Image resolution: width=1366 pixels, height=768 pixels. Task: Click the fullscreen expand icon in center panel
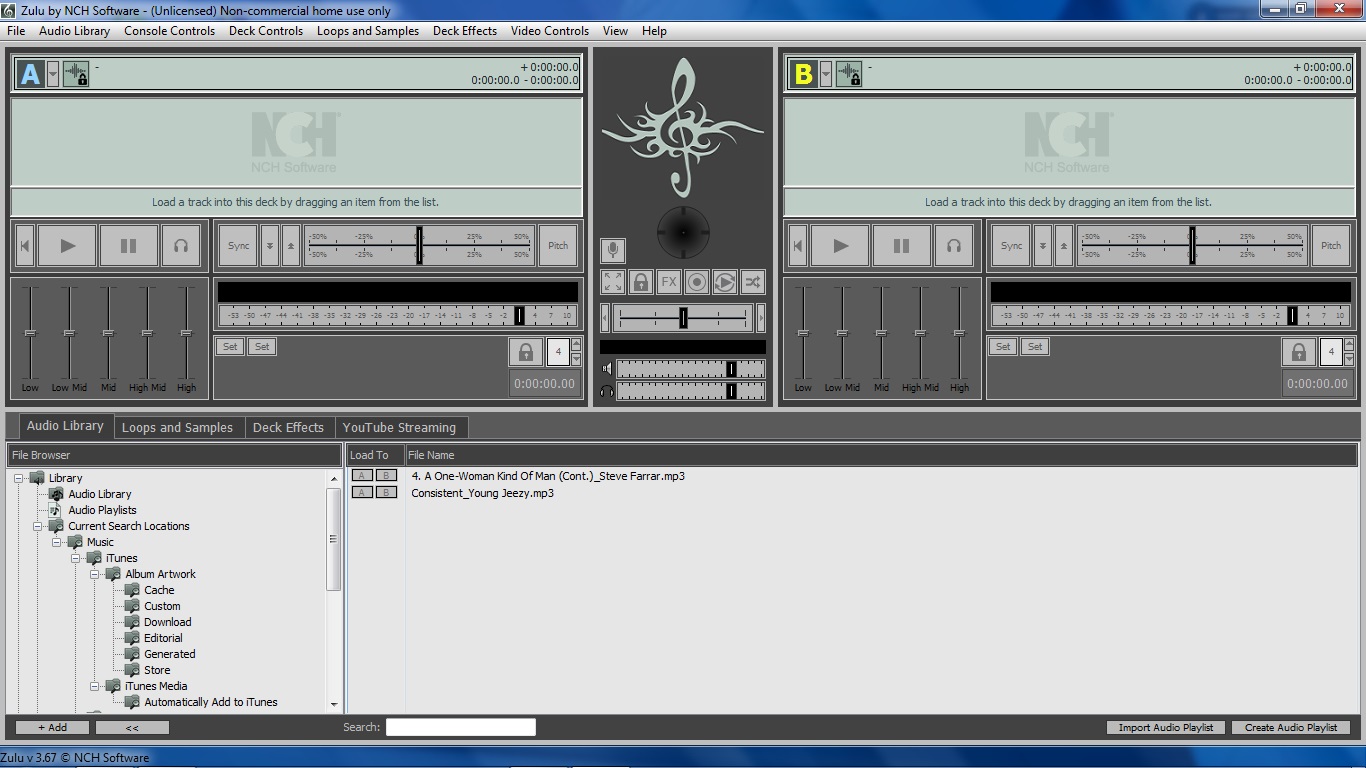[612, 282]
